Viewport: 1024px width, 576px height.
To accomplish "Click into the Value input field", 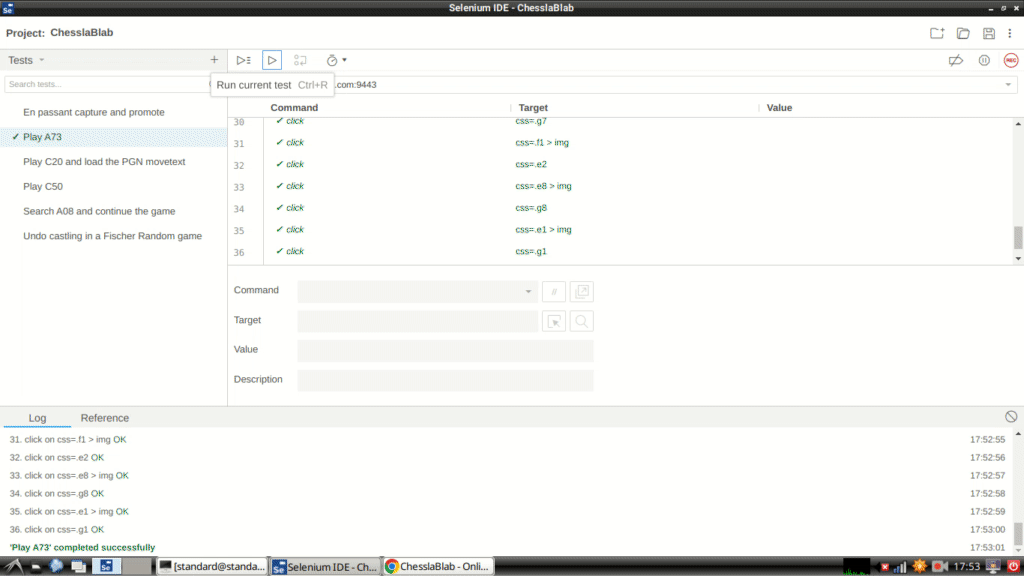I will (445, 351).
